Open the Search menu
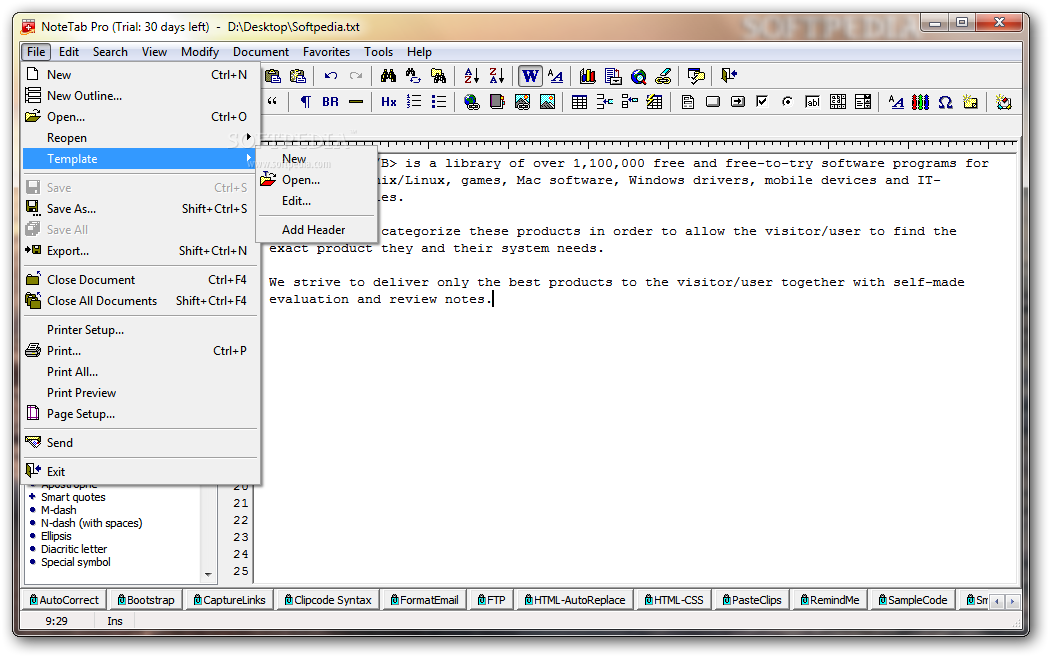1050x657 pixels. pos(110,52)
